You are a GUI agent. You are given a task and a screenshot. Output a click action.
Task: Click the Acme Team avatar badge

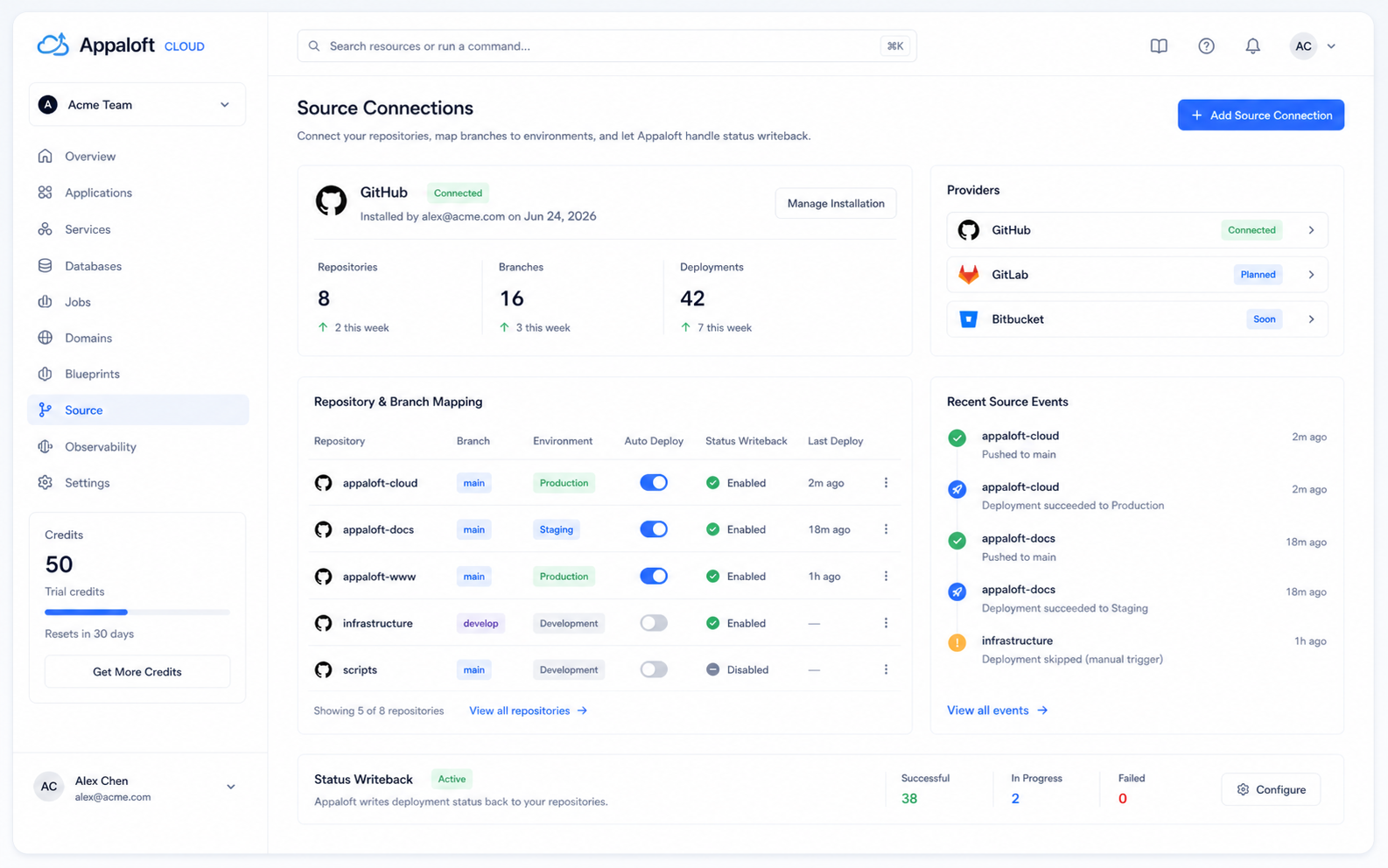point(48,105)
